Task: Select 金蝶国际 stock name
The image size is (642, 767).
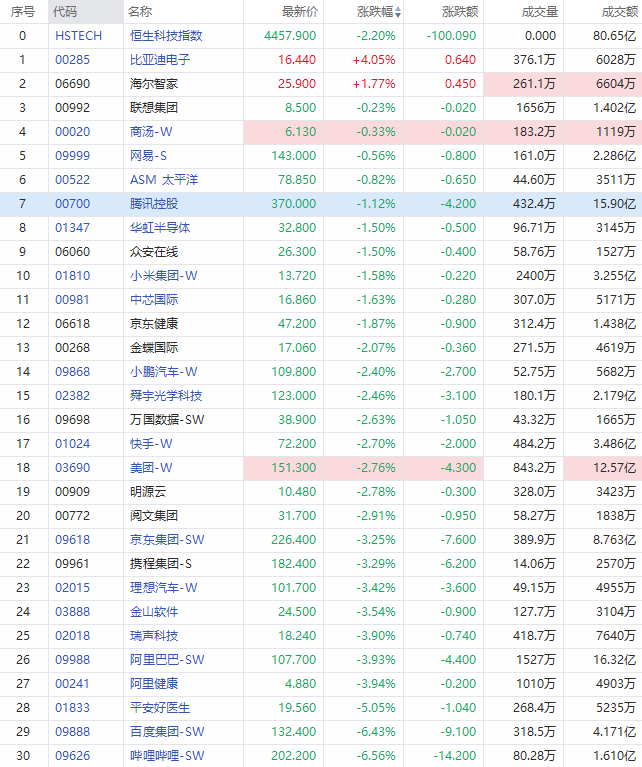Action: [x=154, y=347]
